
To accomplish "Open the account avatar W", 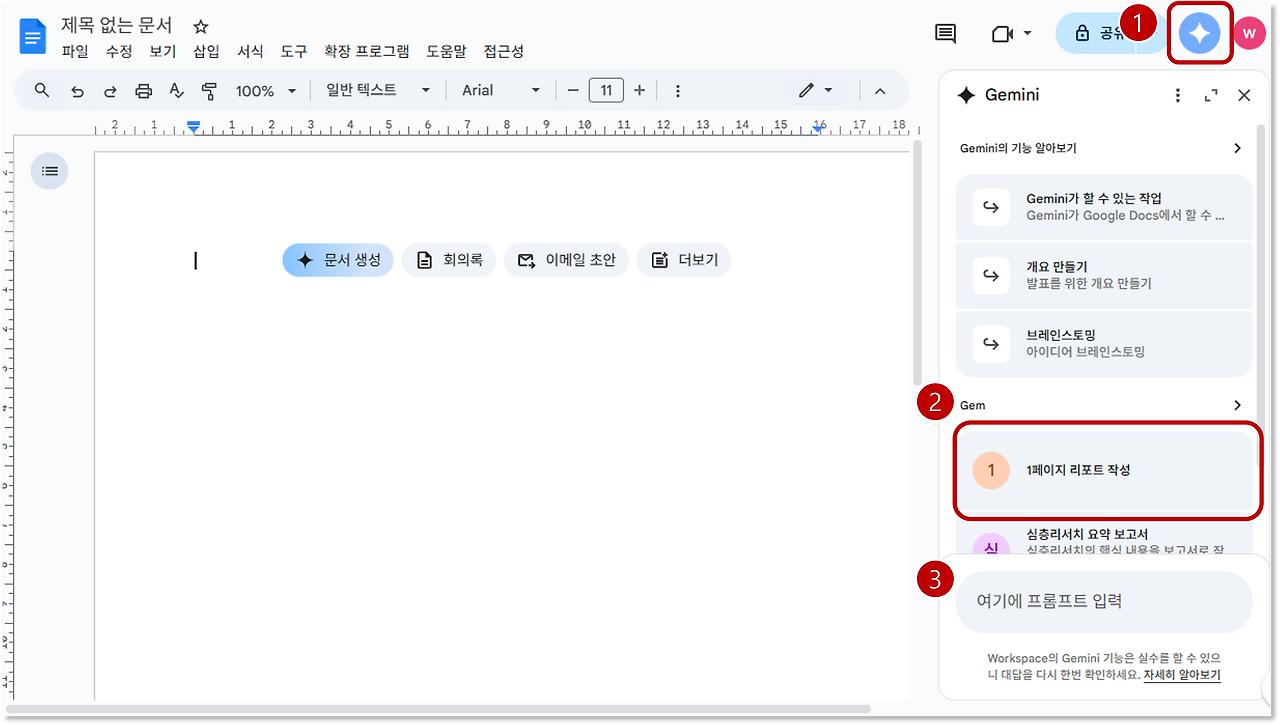I will coord(1249,34).
